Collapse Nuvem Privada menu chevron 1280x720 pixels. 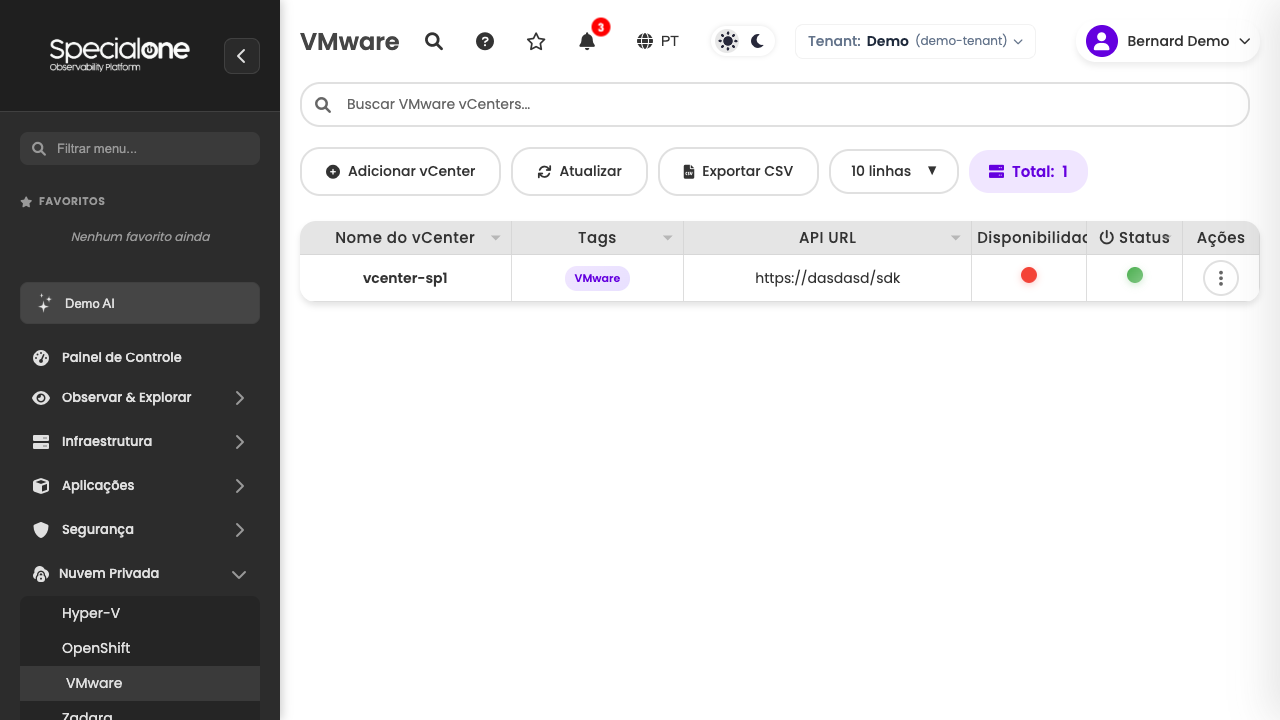(x=239, y=575)
